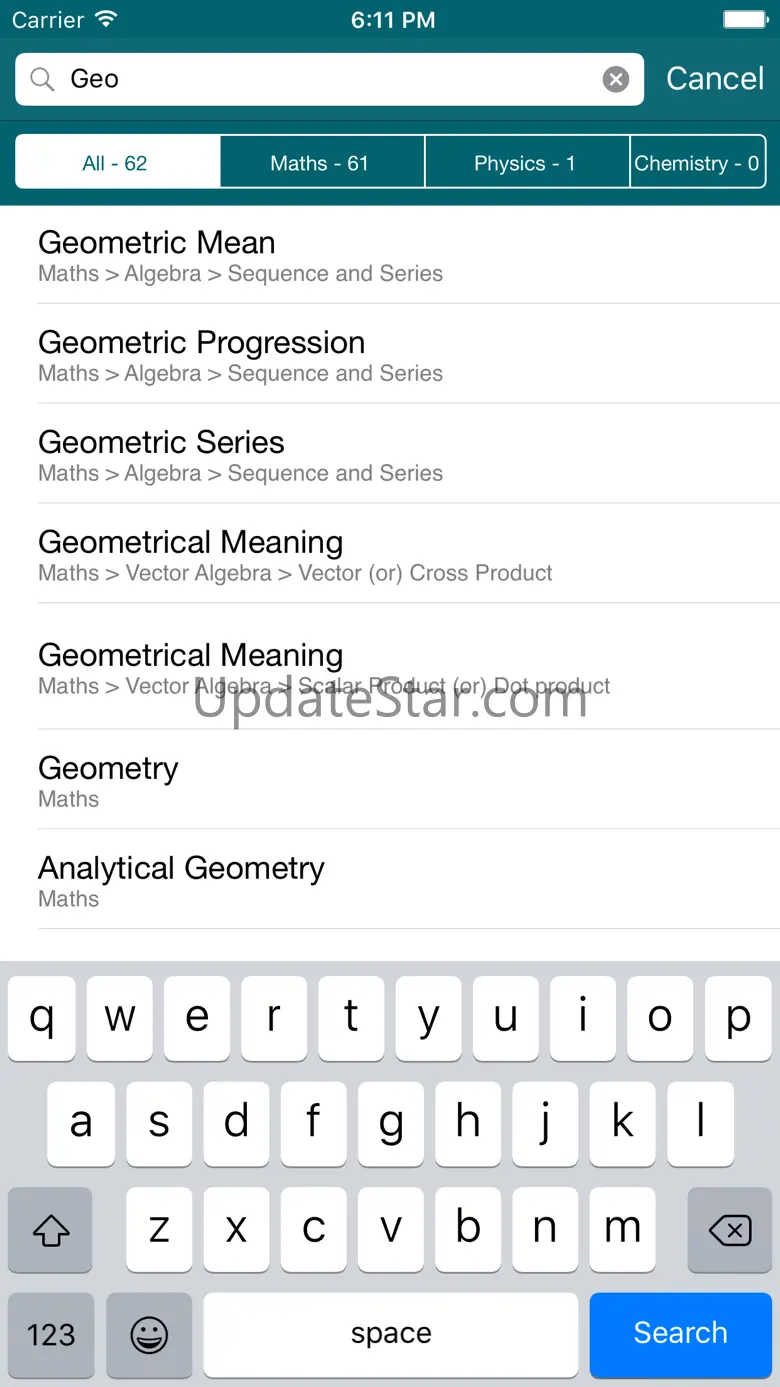This screenshot has width=780, height=1387.
Task: Open the emoji keyboard
Action: tap(149, 1334)
